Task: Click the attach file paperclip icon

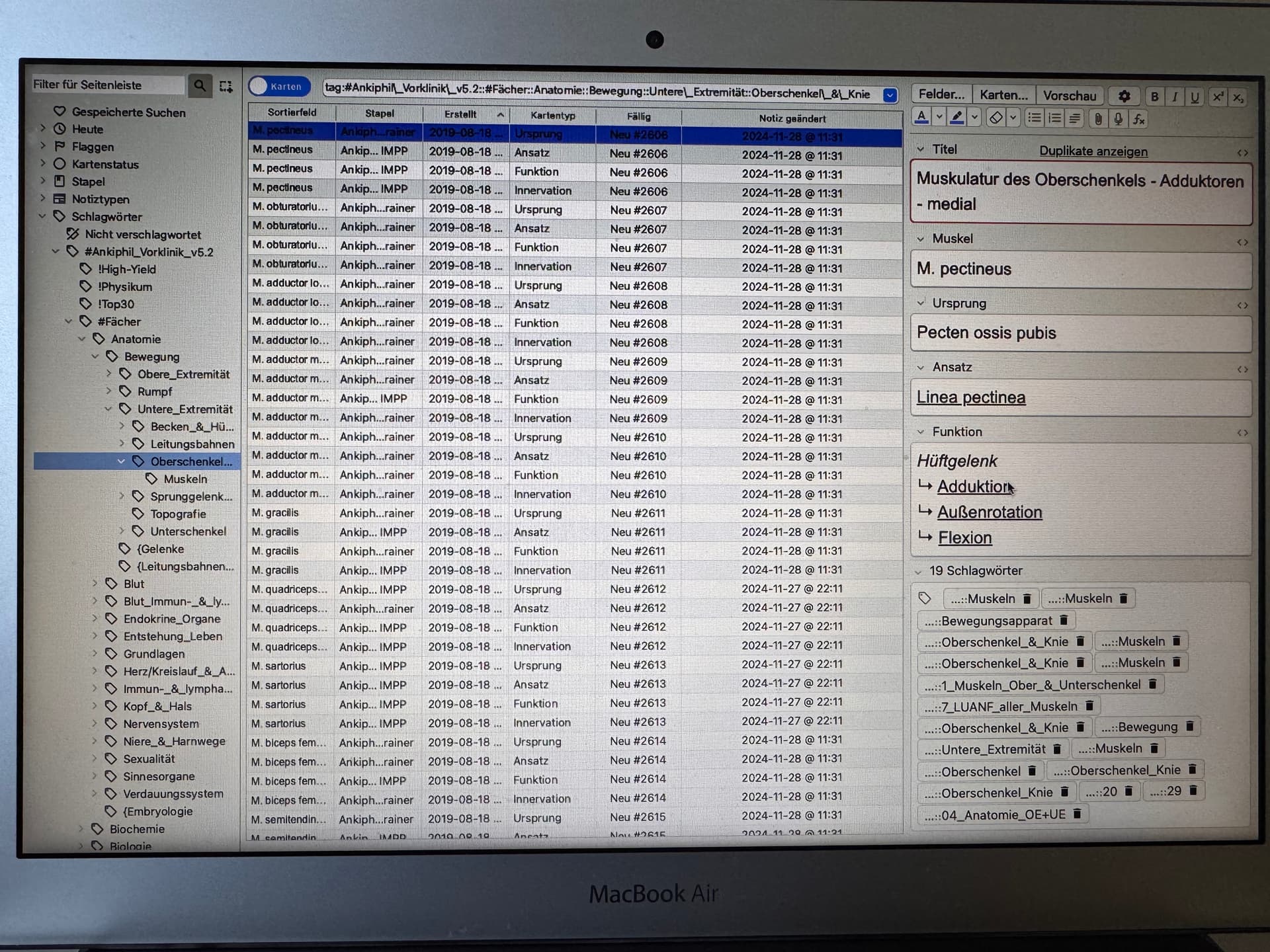Action: 1098,119
